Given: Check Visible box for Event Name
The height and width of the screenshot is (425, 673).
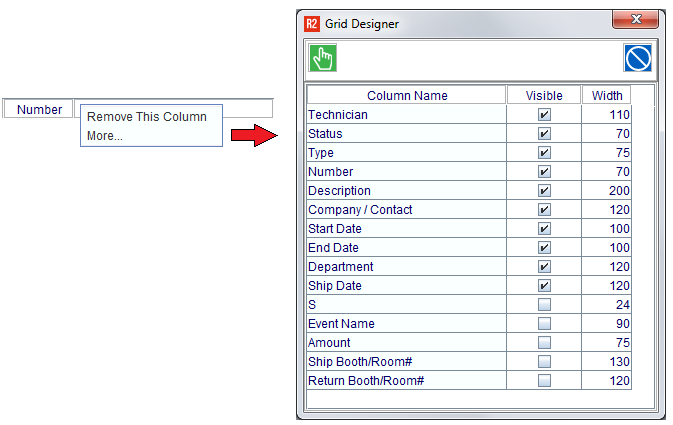Looking at the screenshot, I should click(x=544, y=324).
